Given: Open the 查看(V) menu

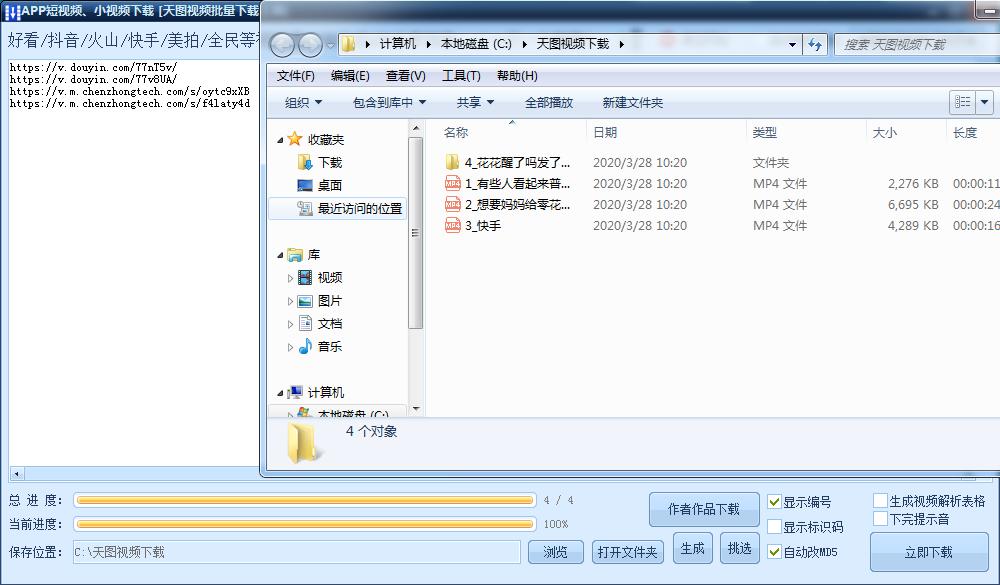Looking at the screenshot, I should pos(406,76).
